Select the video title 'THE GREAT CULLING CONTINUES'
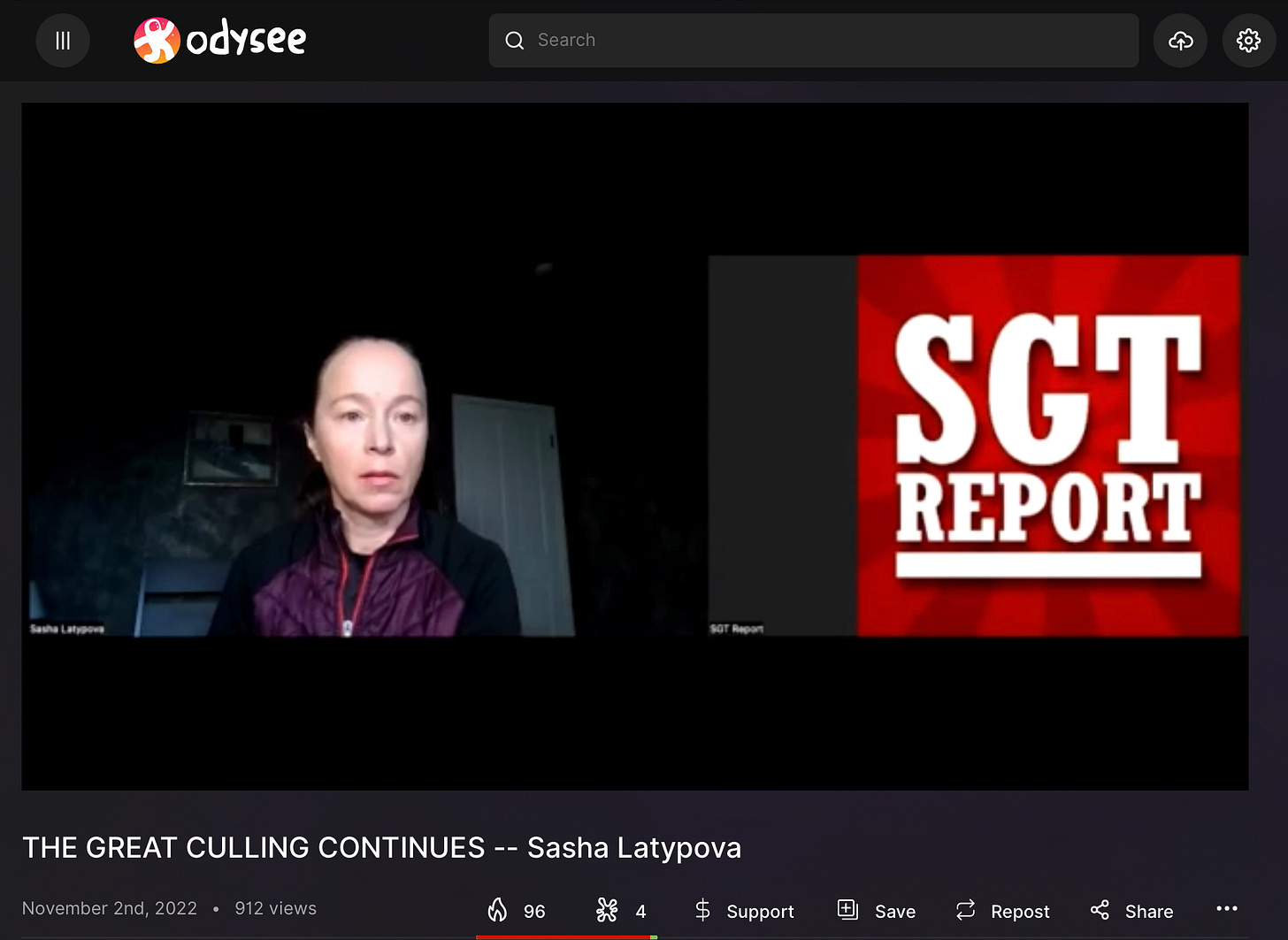Viewport: 1288px width, 940px height. [x=254, y=847]
